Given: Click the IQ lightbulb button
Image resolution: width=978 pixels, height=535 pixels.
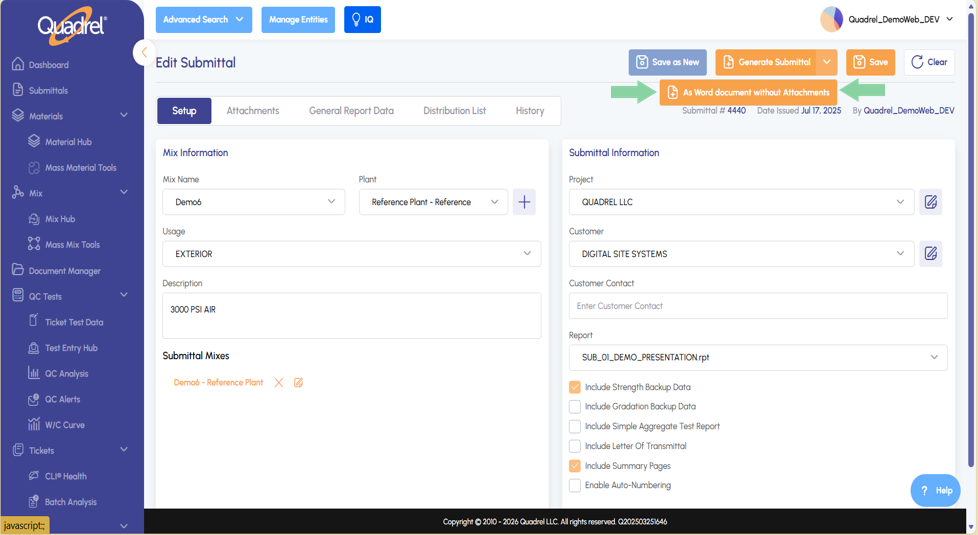Looking at the screenshot, I should 362,19.
